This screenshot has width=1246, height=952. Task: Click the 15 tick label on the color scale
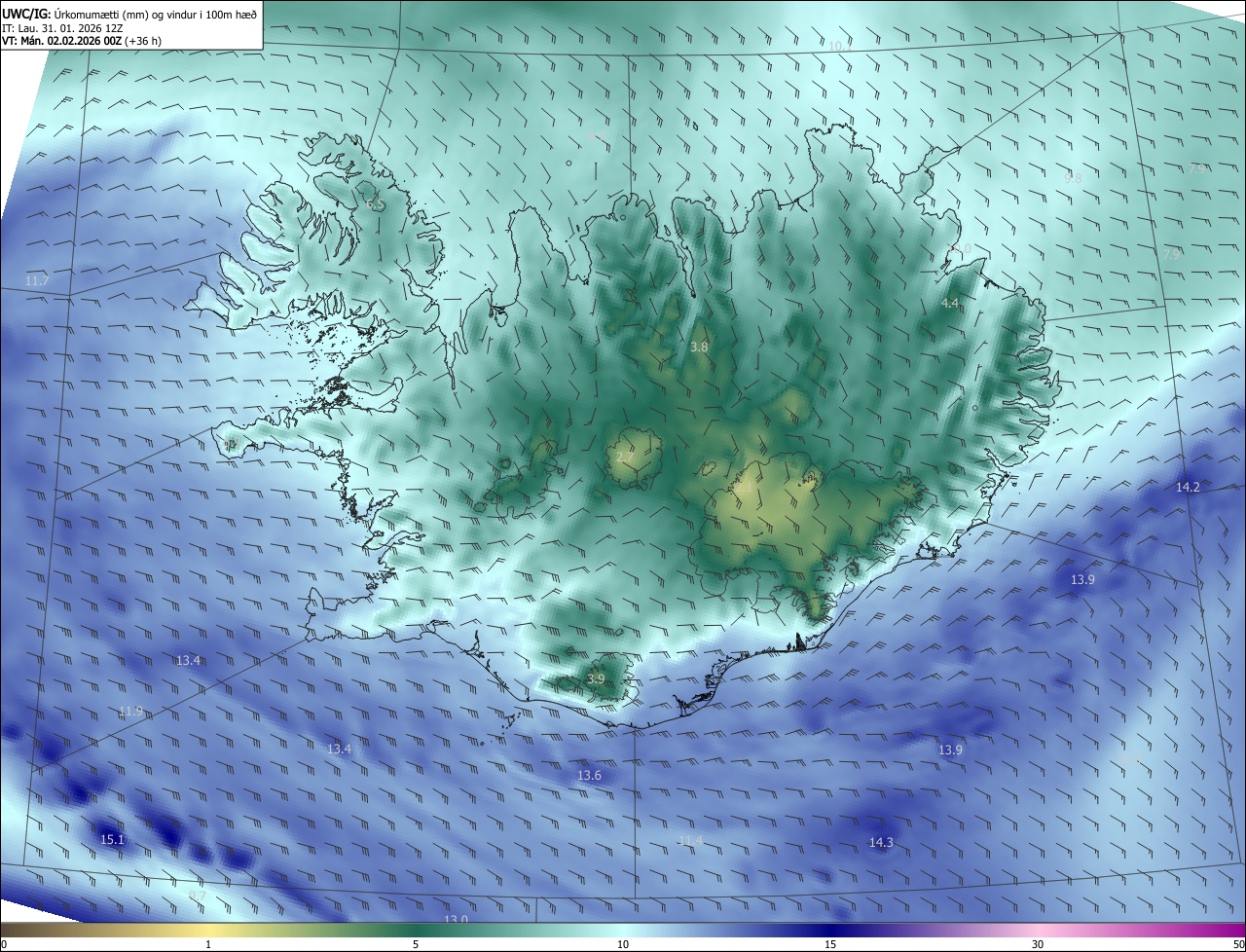(830, 944)
